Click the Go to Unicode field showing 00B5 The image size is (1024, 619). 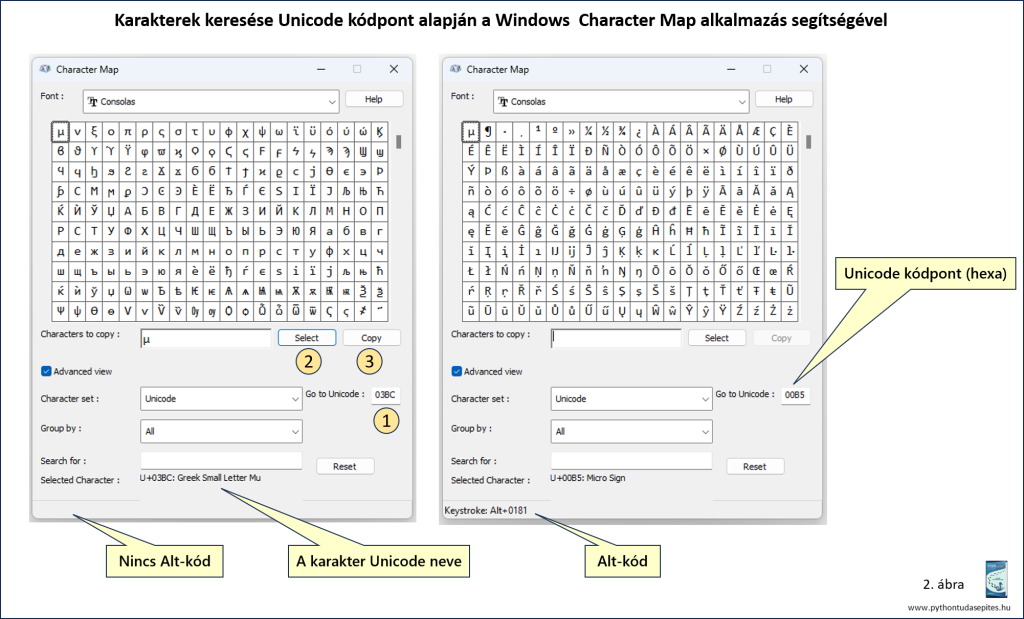point(795,395)
